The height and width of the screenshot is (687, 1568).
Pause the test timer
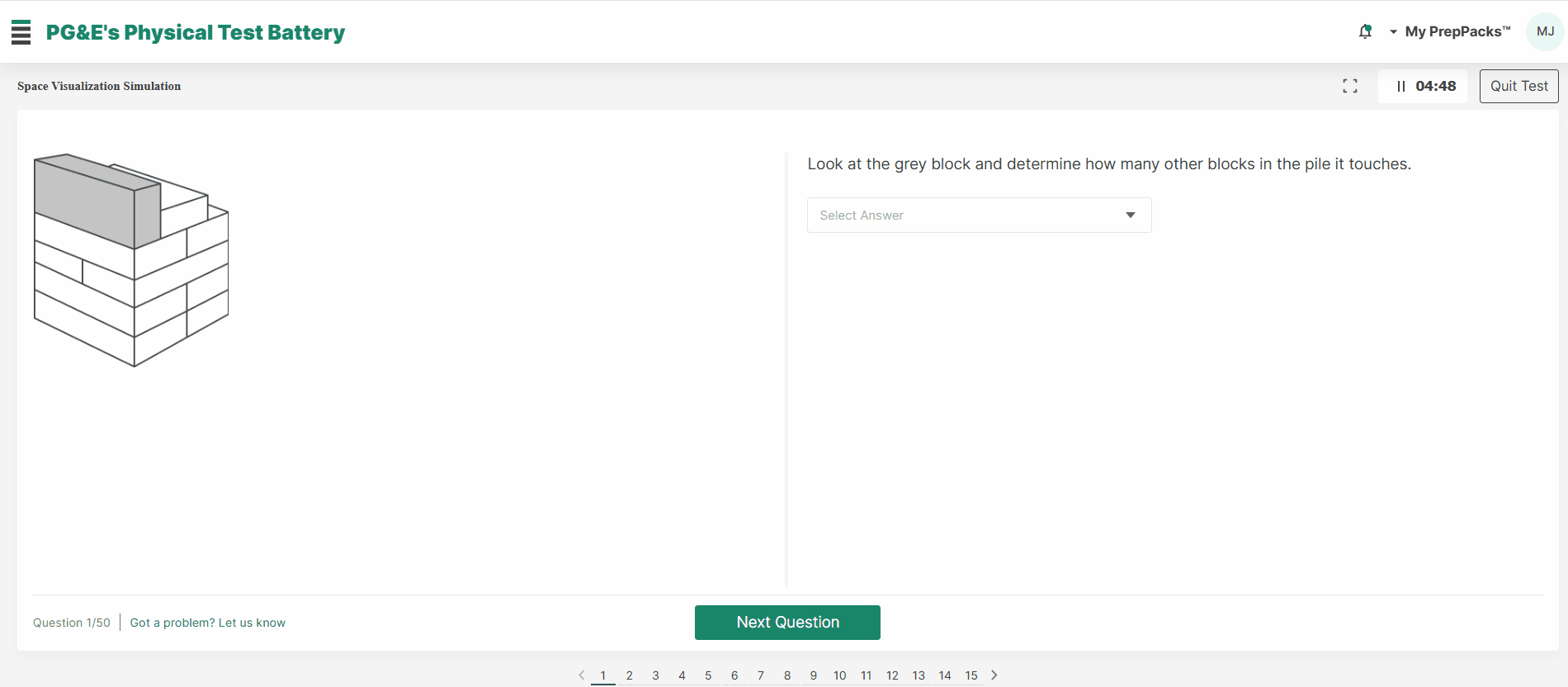1400,86
